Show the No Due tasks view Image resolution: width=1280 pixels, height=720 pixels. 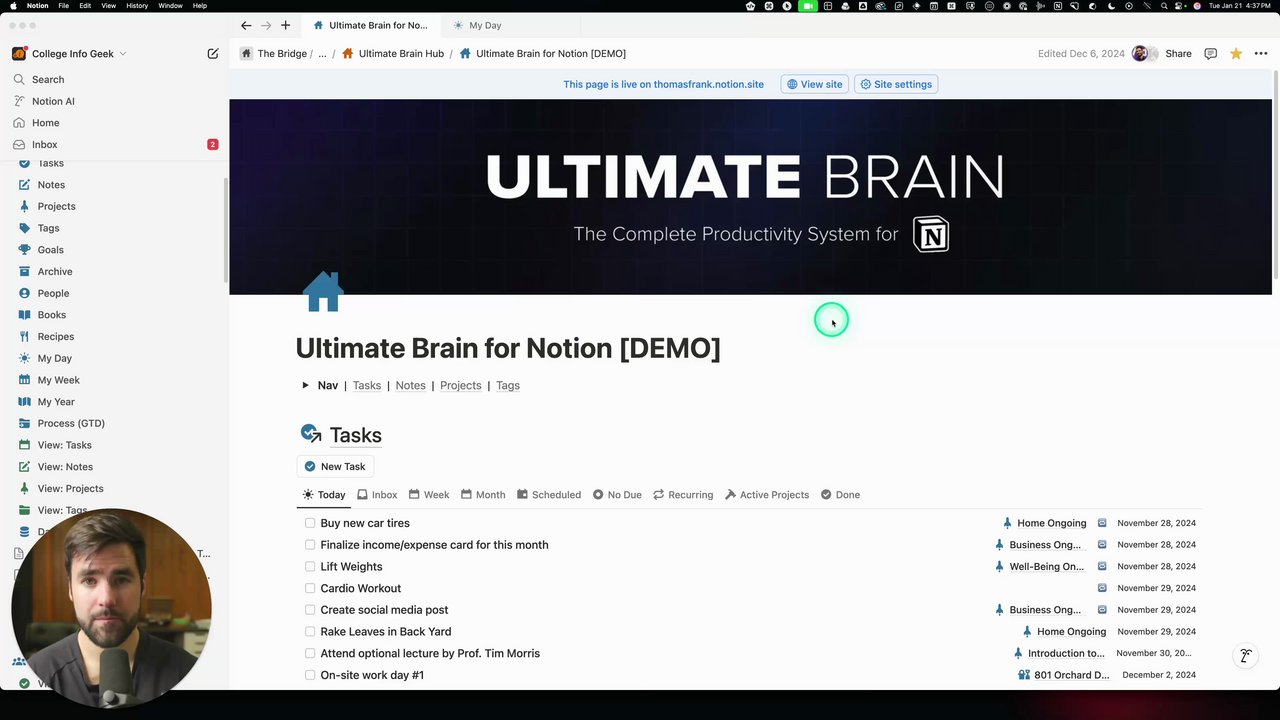617,495
